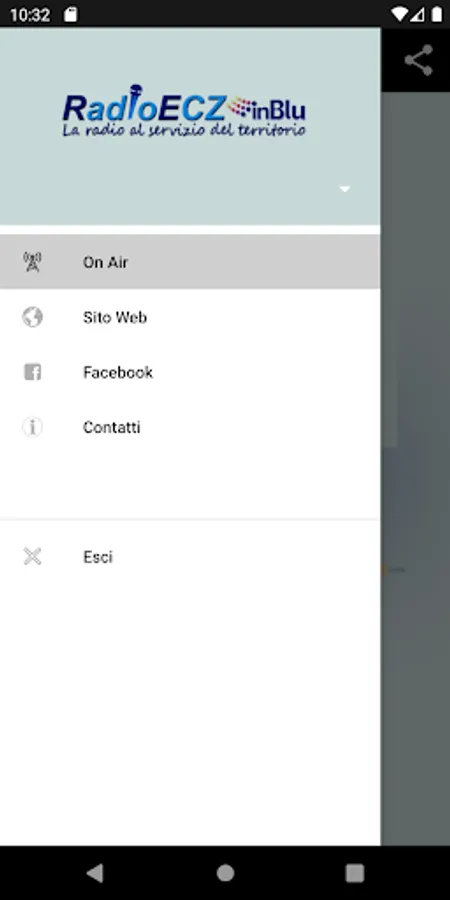
Task: Tap the Android back navigation button
Action: point(95,873)
